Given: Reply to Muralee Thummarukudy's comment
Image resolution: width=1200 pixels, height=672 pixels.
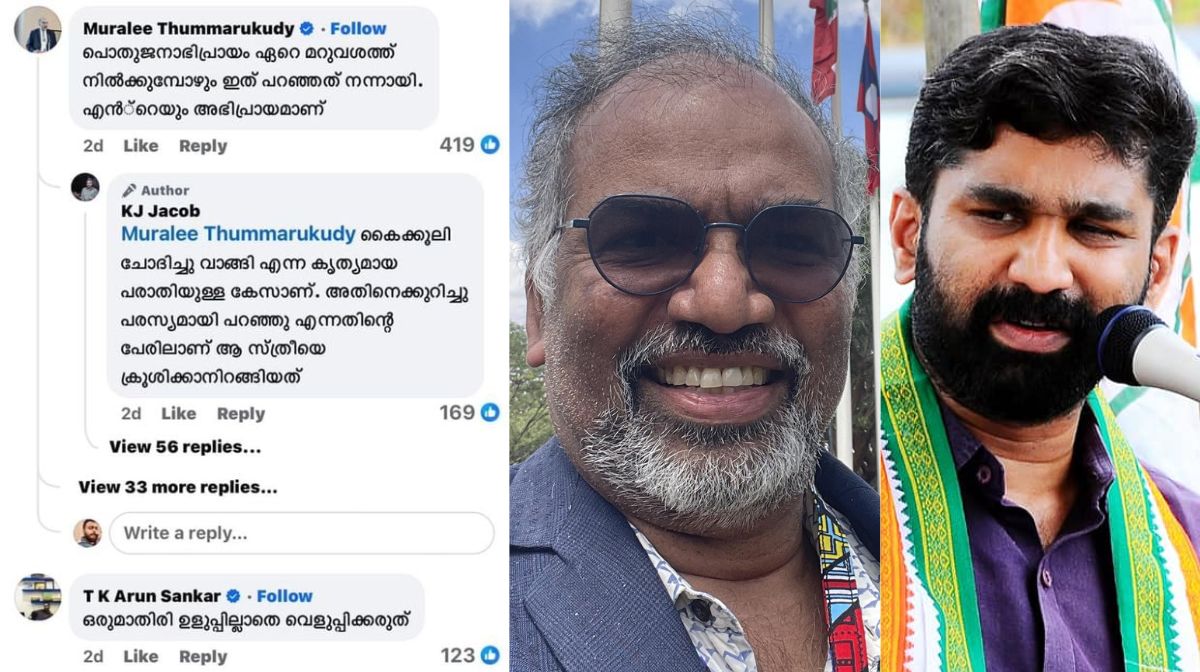Looking at the screenshot, I should [203, 146].
